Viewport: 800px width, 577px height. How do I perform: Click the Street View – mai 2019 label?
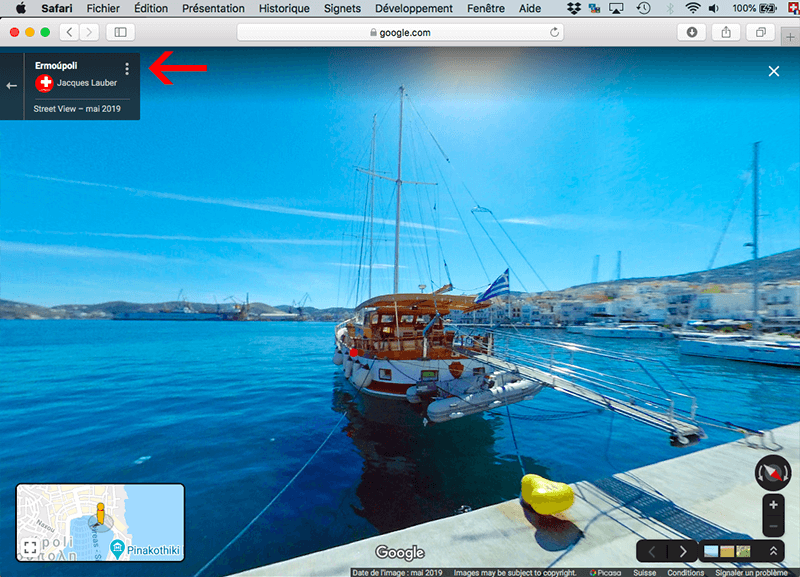77,109
